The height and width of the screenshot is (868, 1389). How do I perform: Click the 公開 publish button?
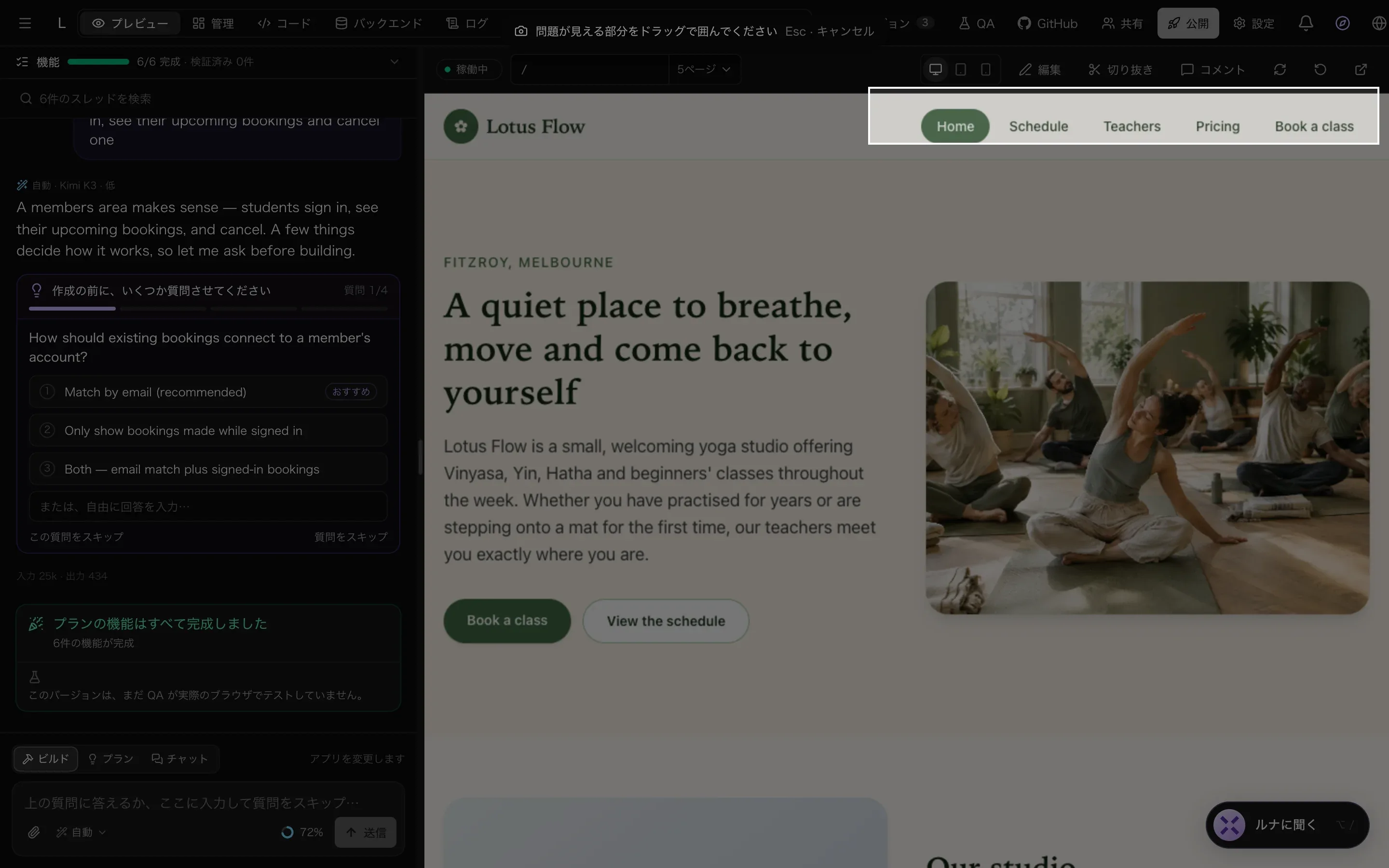tap(1187, 23)
